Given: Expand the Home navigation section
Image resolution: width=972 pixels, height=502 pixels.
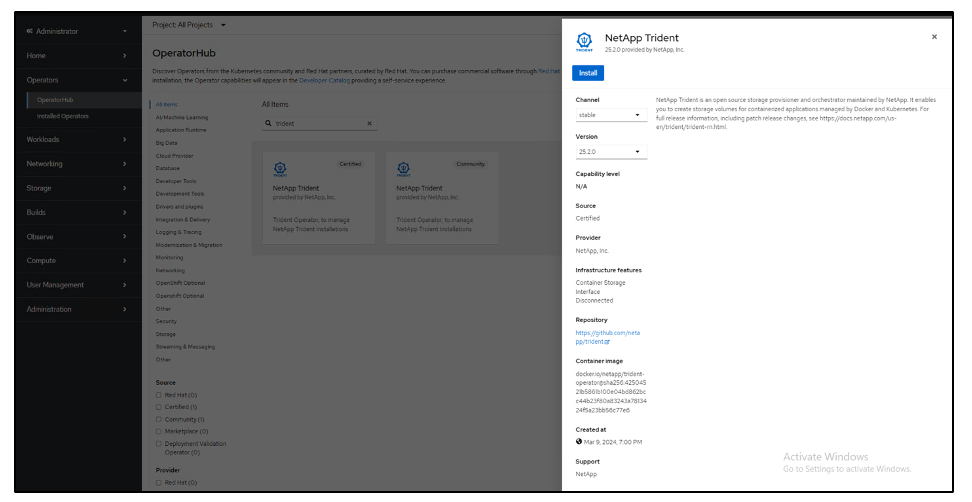Looking at the screenshot, I should [77, 56].
